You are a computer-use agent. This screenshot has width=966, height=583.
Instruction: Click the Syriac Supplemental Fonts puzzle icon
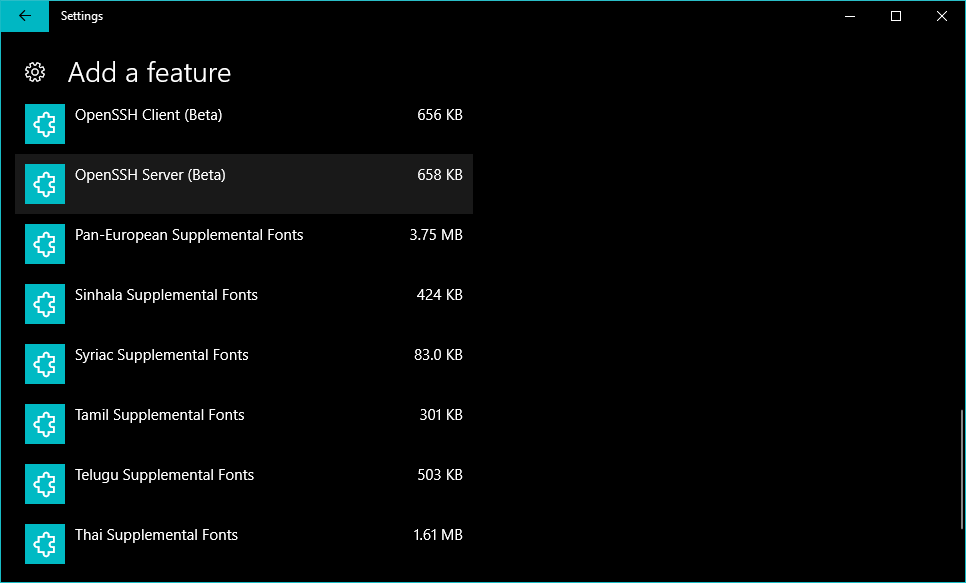click(x=45, y=364)
